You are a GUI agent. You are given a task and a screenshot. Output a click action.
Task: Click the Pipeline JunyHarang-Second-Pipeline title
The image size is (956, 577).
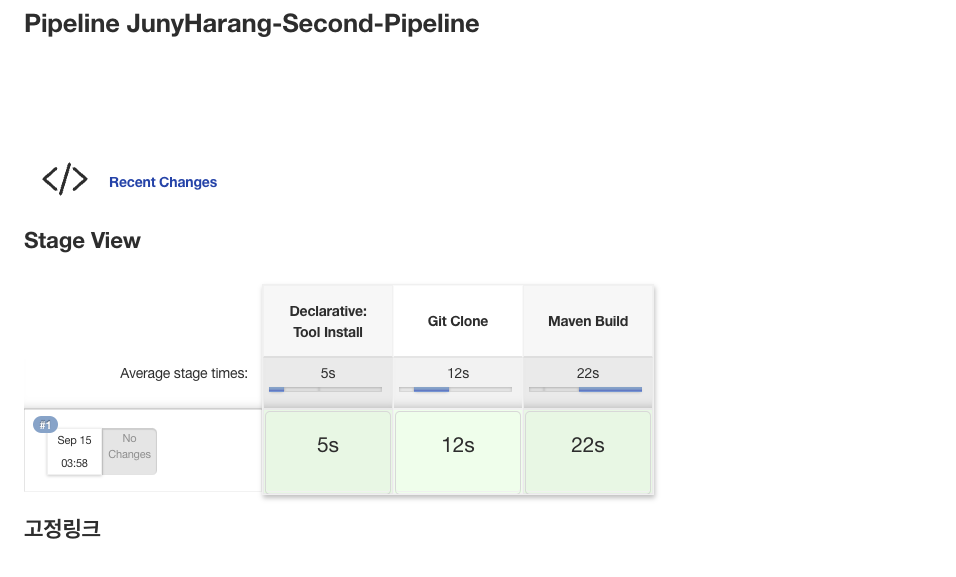pyautogui.click(x=251, y=24)
